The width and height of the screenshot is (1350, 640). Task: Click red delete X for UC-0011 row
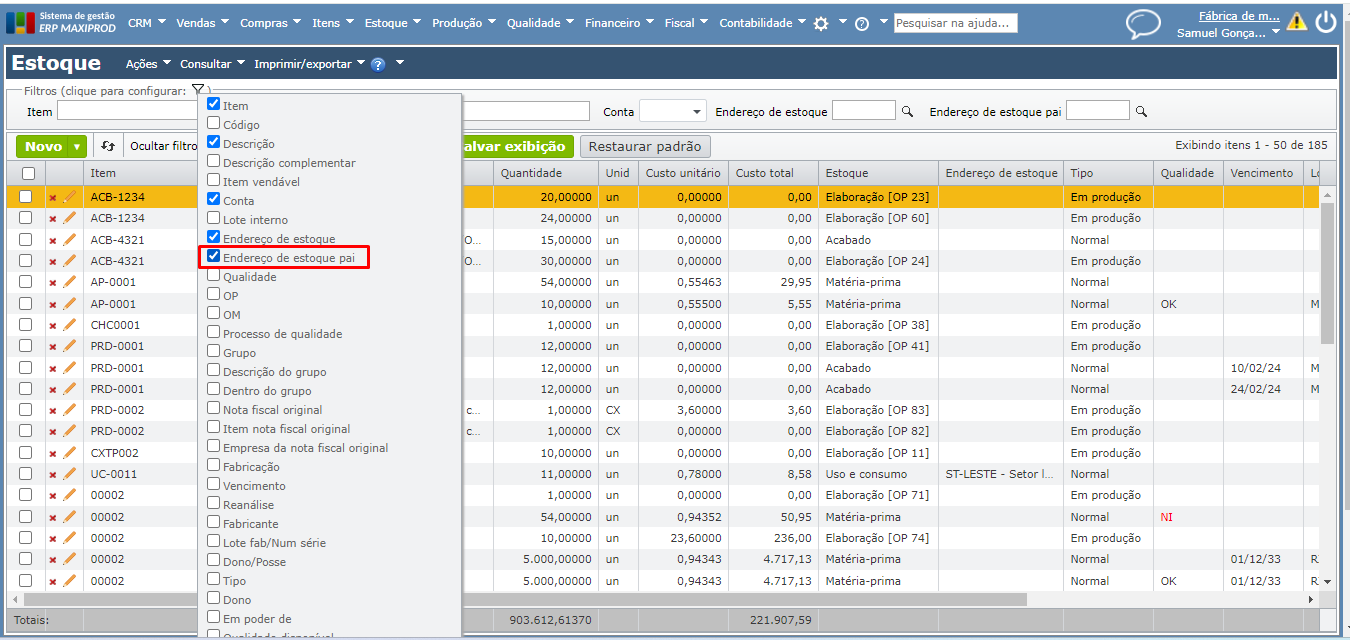click(x=53, y=475)
